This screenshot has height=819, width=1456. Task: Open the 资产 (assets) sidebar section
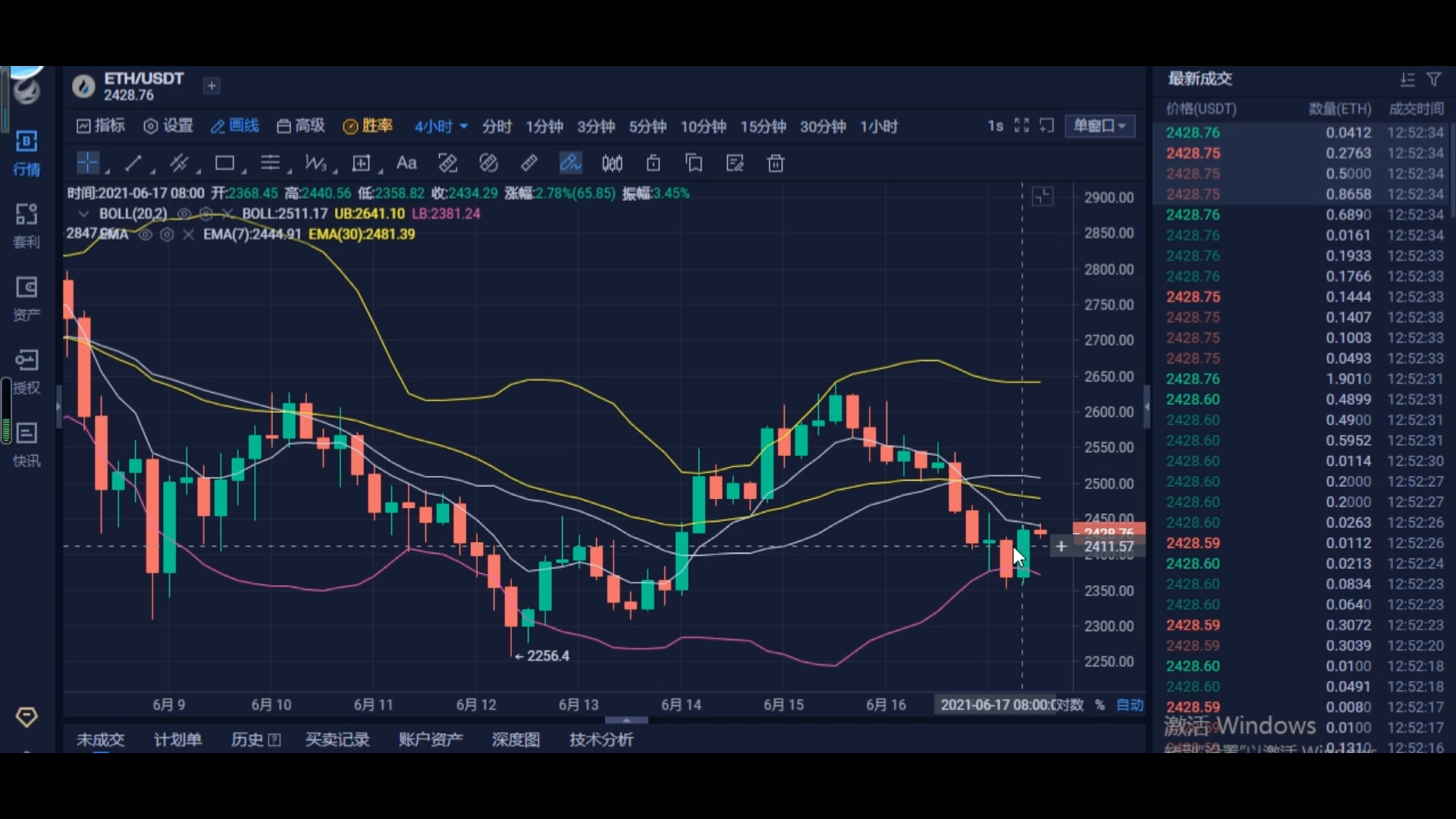(x=27, y=299)
